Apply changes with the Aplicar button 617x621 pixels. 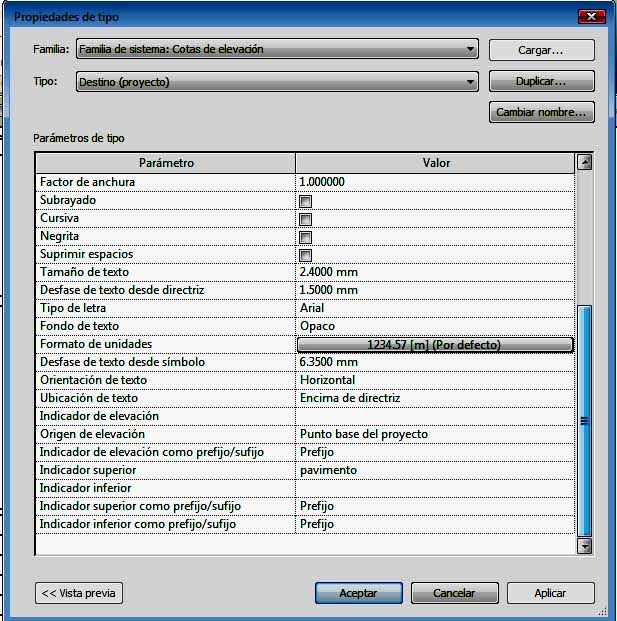(x=550, y=593)
